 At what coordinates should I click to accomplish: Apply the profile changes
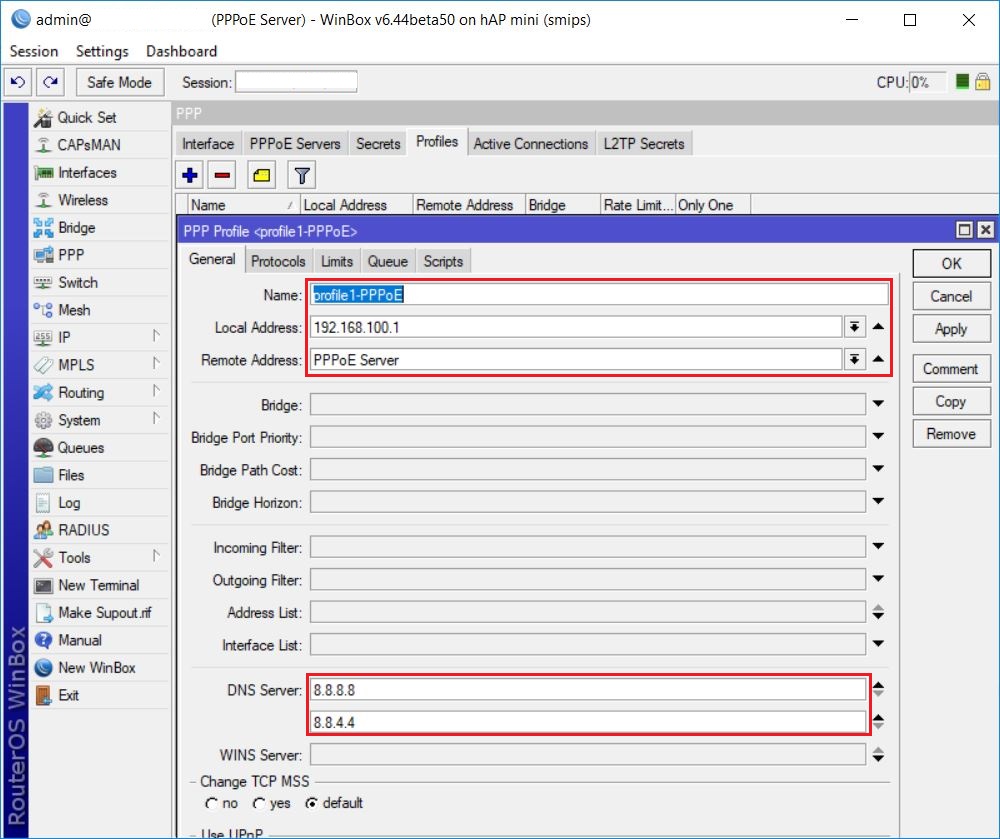pyautogui.click(x=950, y=328)
